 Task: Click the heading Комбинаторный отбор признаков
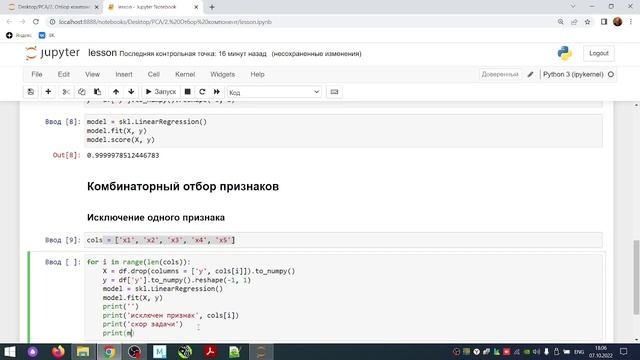click(x=183, y=187)
